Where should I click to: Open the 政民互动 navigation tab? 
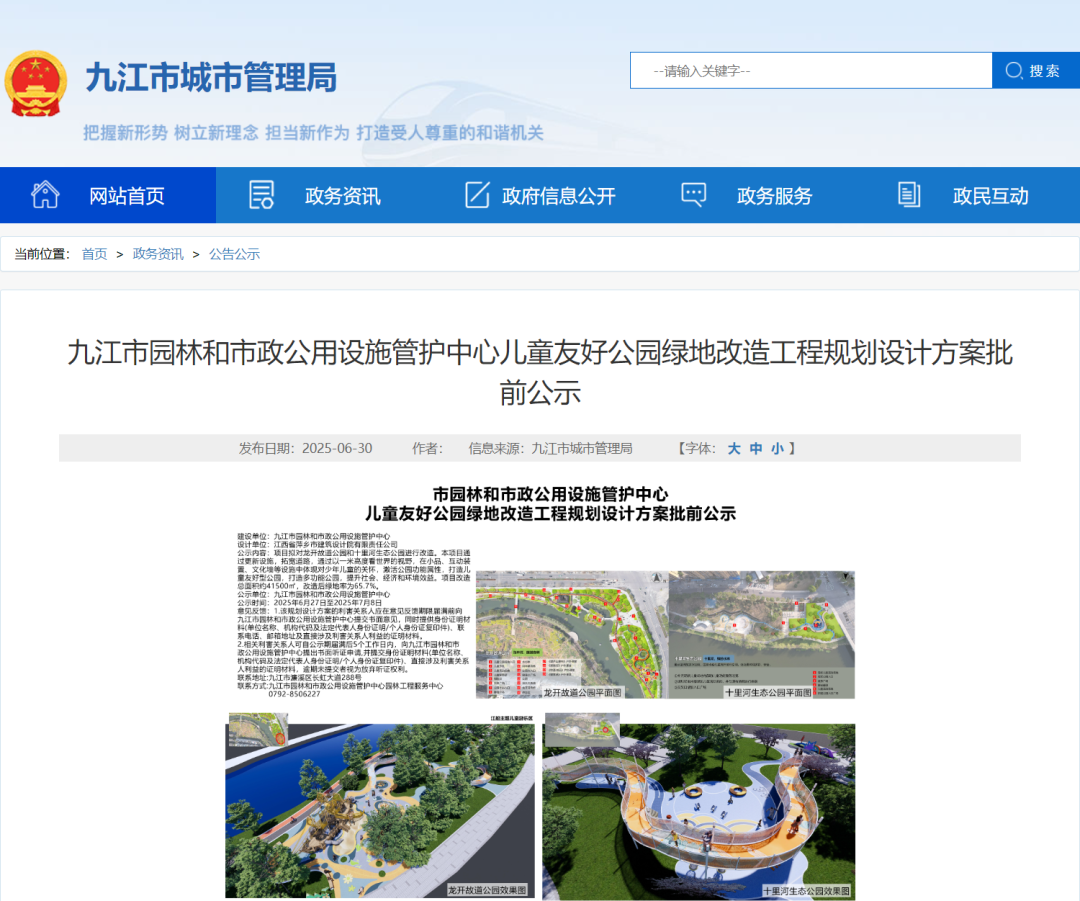(989, 195)
